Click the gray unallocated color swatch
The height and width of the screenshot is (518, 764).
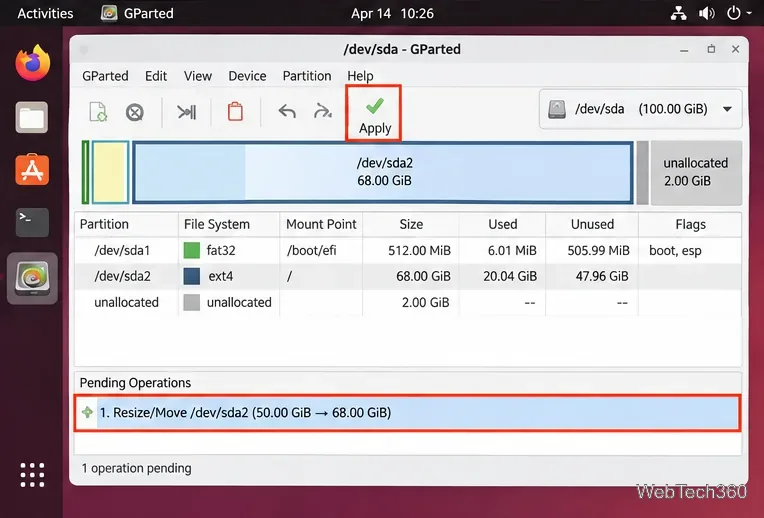(191, 303)
